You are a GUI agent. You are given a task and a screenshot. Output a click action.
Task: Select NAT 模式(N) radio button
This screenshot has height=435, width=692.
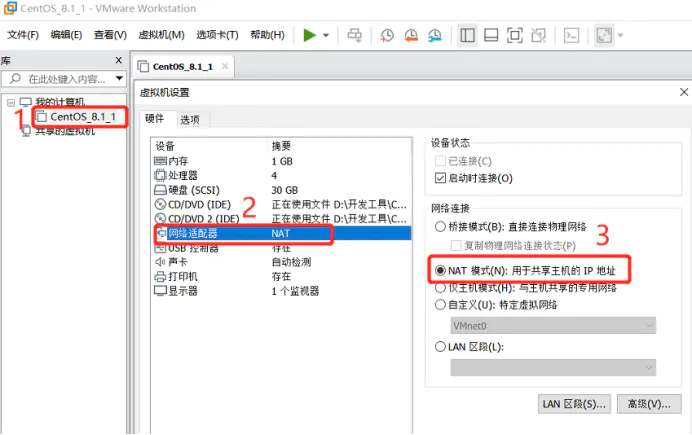pyautogui.click(x=440, y=270)
